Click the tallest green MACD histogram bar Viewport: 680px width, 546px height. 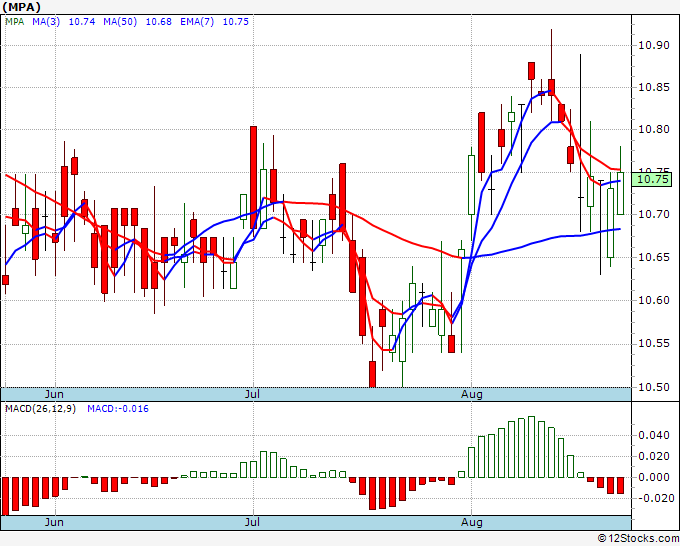tap(531, 447)
